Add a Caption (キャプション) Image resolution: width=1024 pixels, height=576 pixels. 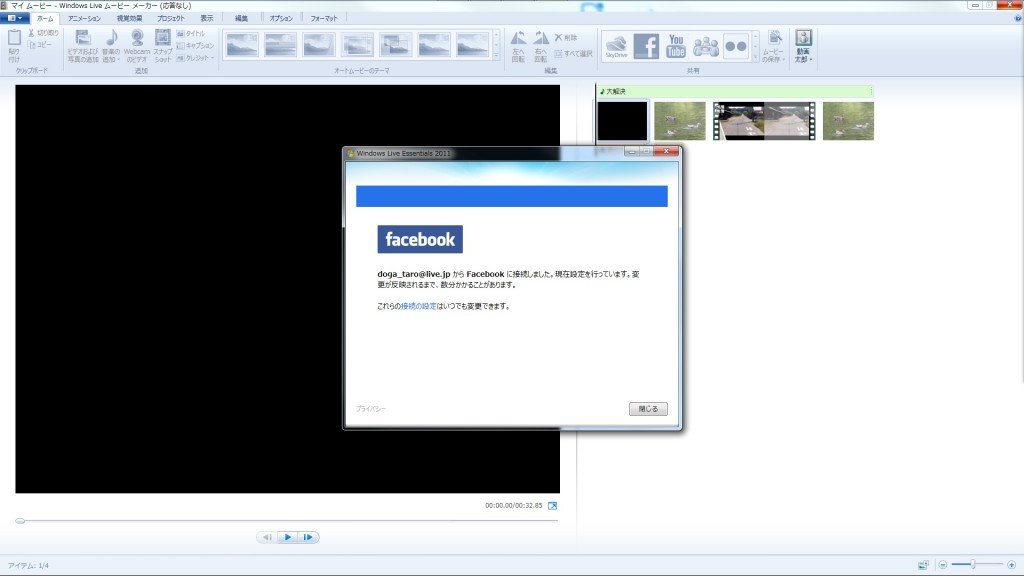(195, 46)
